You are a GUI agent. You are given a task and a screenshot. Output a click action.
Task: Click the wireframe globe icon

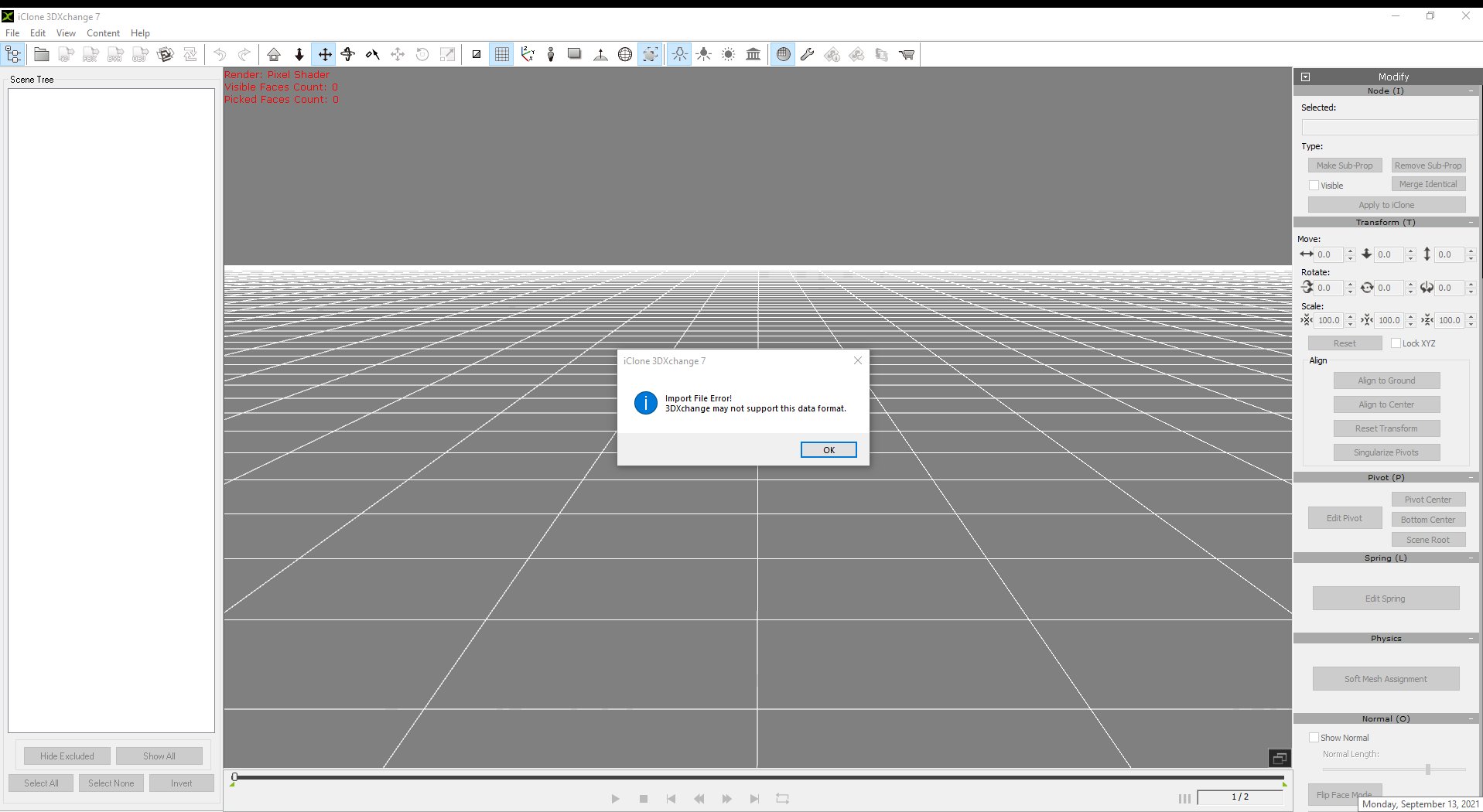pos(625,54)
